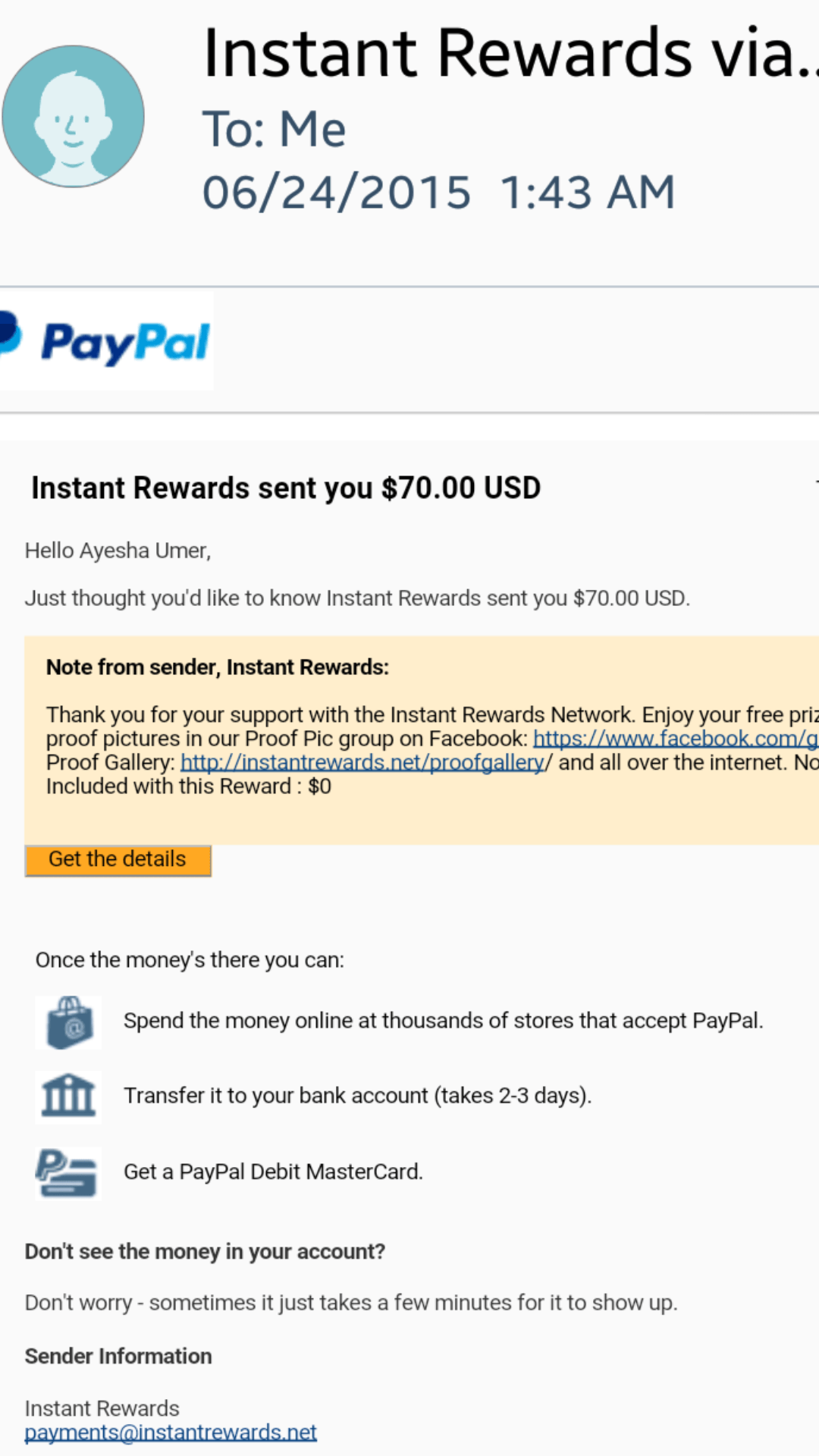Tap the bank building icon

point(68,1097)
